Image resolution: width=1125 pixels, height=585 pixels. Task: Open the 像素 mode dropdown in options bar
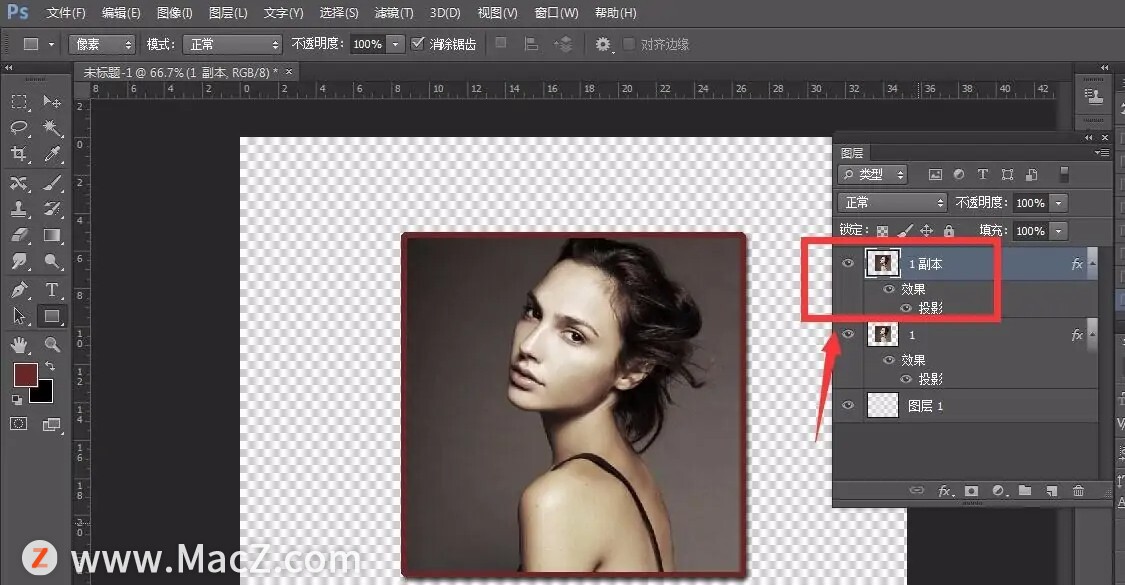(101, 45)
